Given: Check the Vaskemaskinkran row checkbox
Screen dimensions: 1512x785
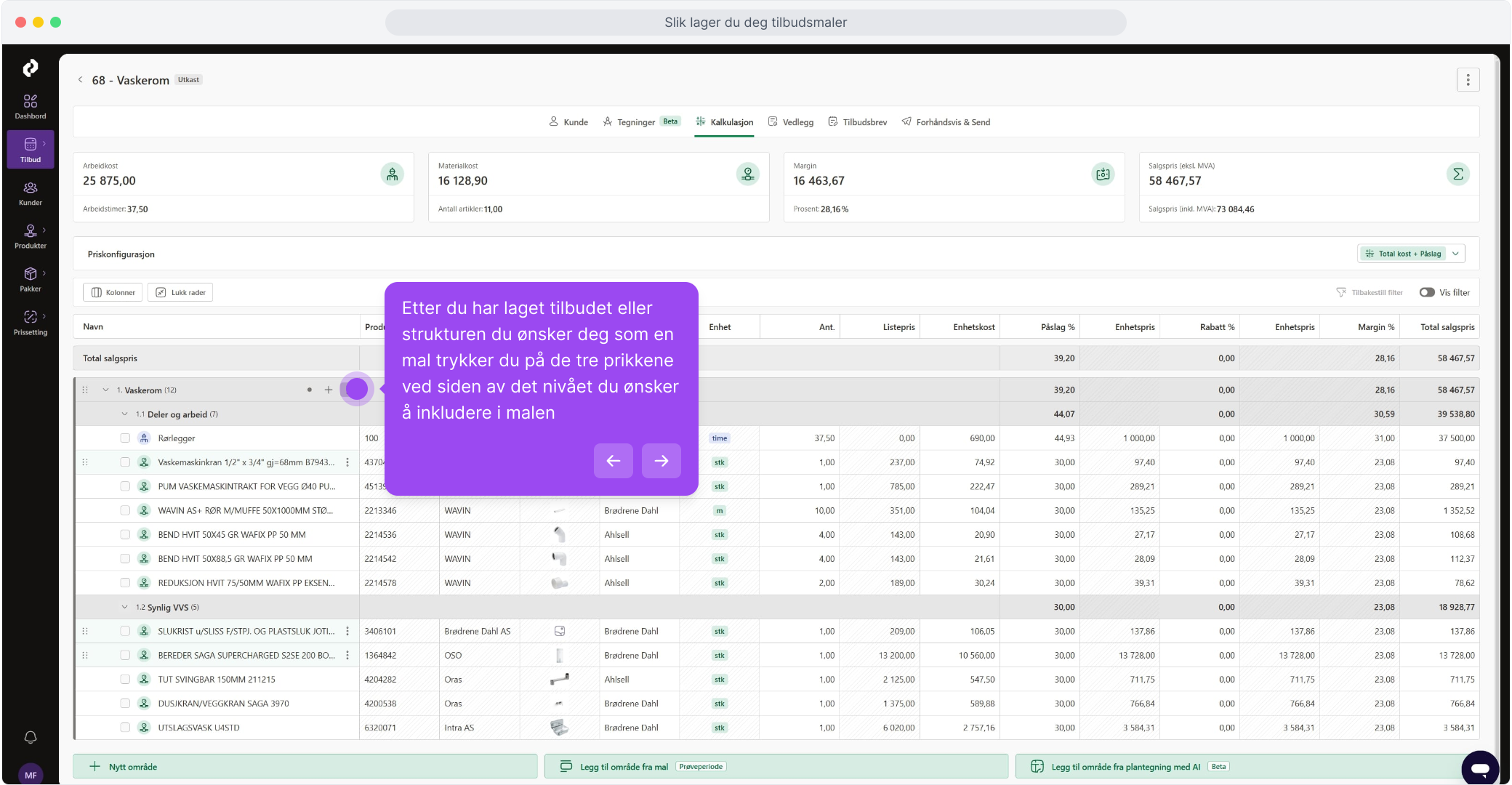Looking at the screenshot, I should 125,462.
